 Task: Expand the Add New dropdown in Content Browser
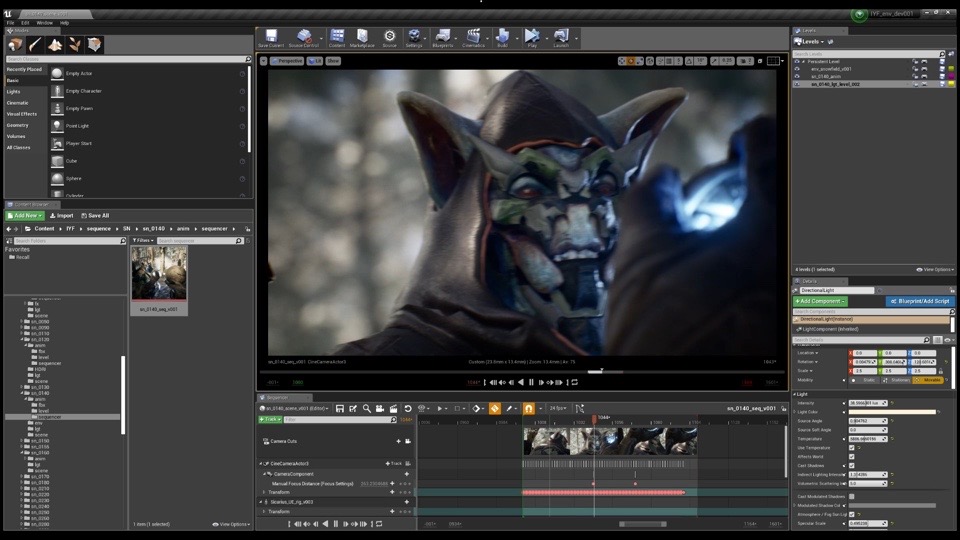point(25,215)
